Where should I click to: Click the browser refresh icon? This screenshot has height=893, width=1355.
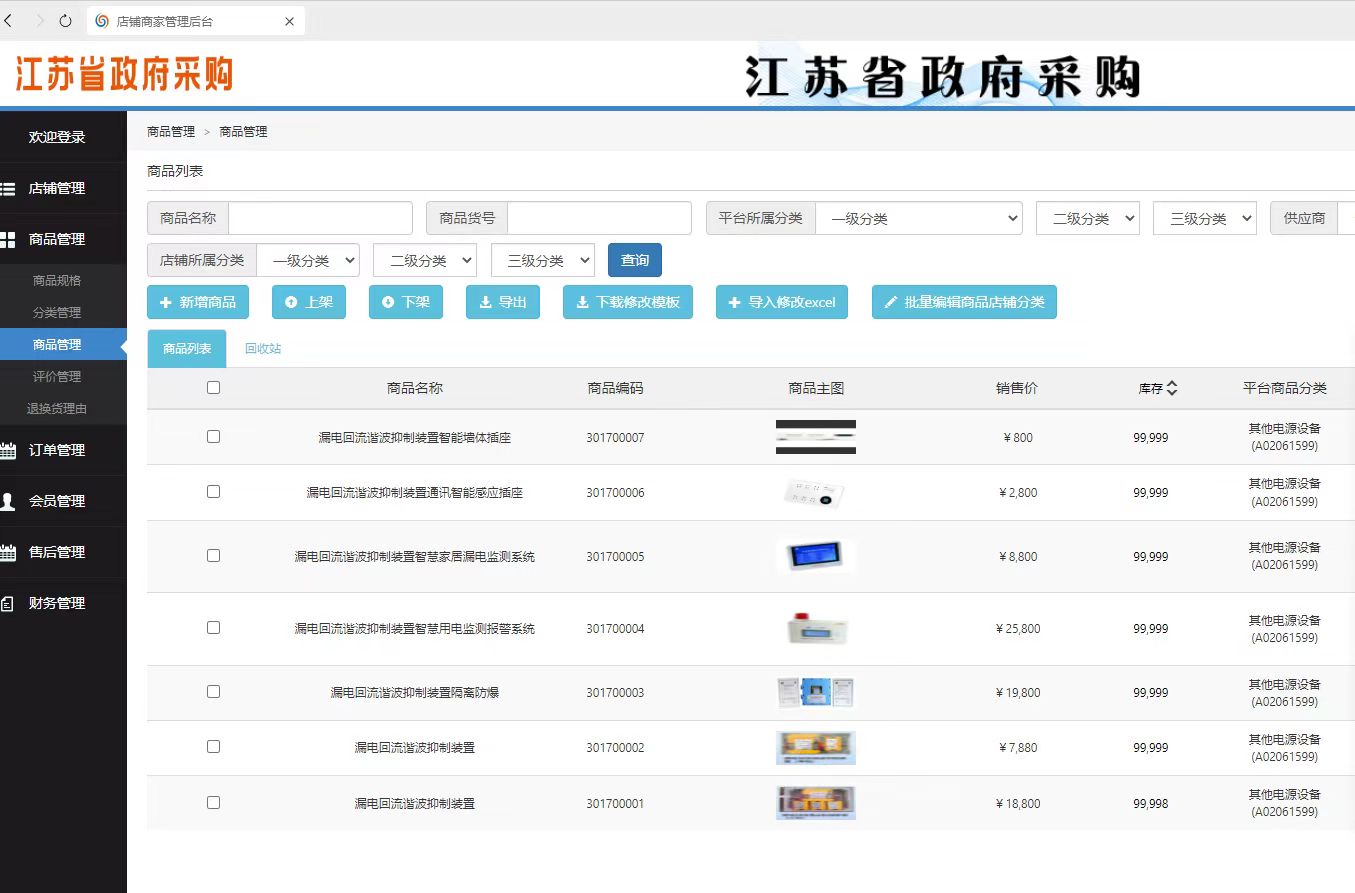point(63,18)
